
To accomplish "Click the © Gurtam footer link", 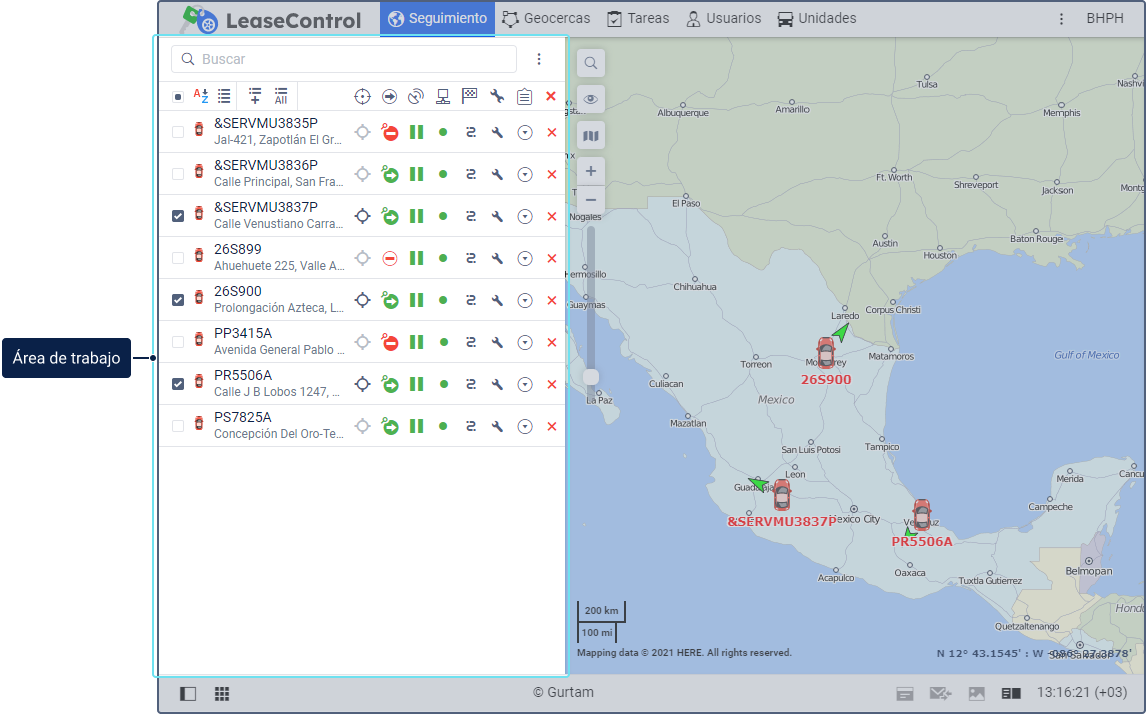I will tap(563, 693).
